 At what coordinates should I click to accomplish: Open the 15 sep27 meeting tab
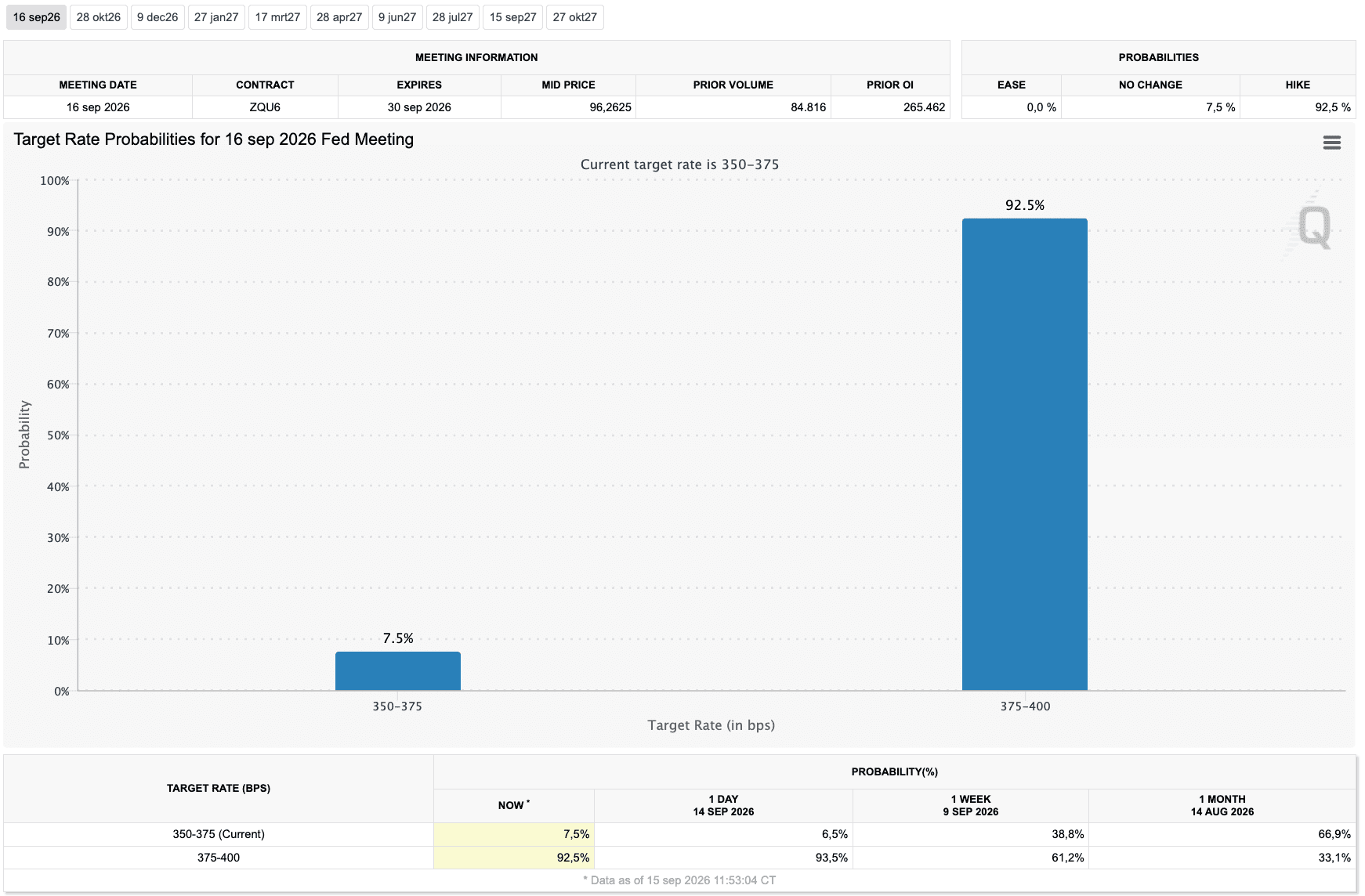click(513, 17)
